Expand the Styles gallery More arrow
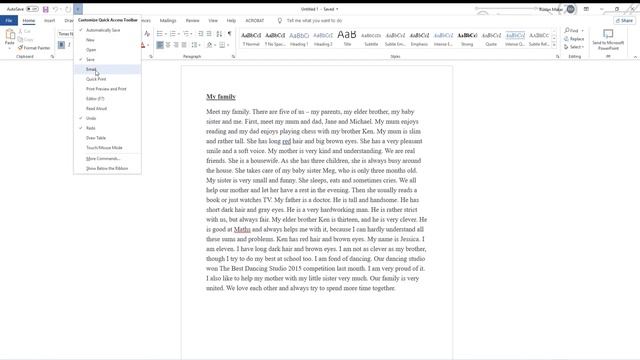 554,45
